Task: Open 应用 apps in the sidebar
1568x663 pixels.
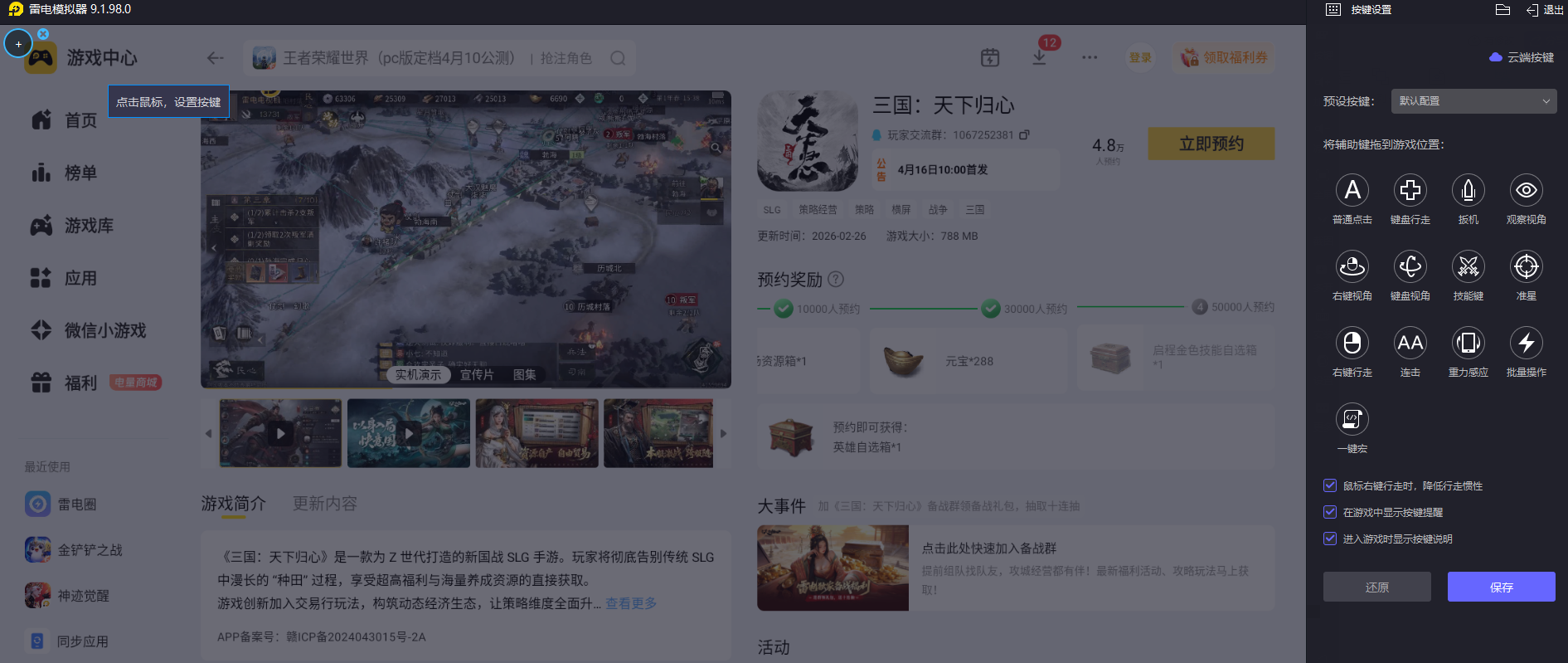Action: pos(65,278)
